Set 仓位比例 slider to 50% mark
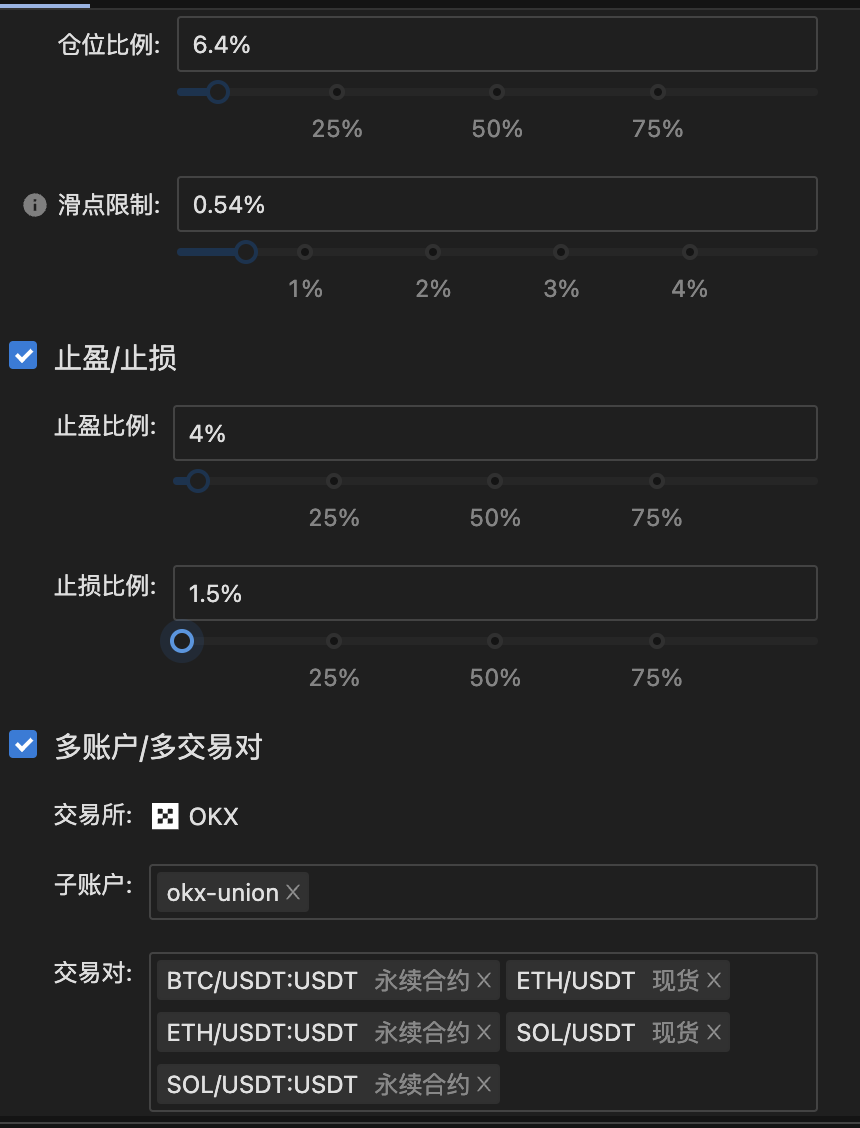Image resolution: width=860 pixels, height=1128 pixels. pyautogui.click(x=497, y=92)
